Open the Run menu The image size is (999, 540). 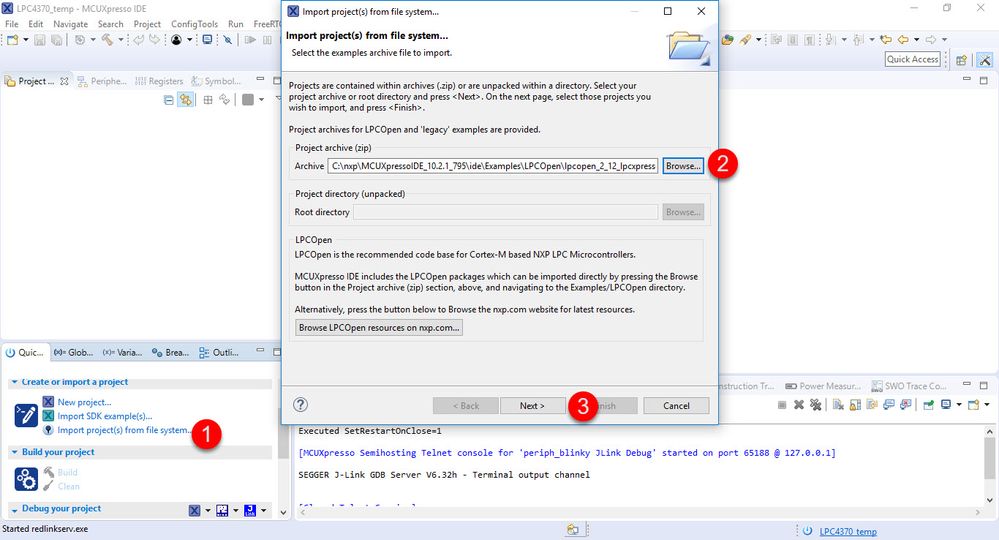236,24
